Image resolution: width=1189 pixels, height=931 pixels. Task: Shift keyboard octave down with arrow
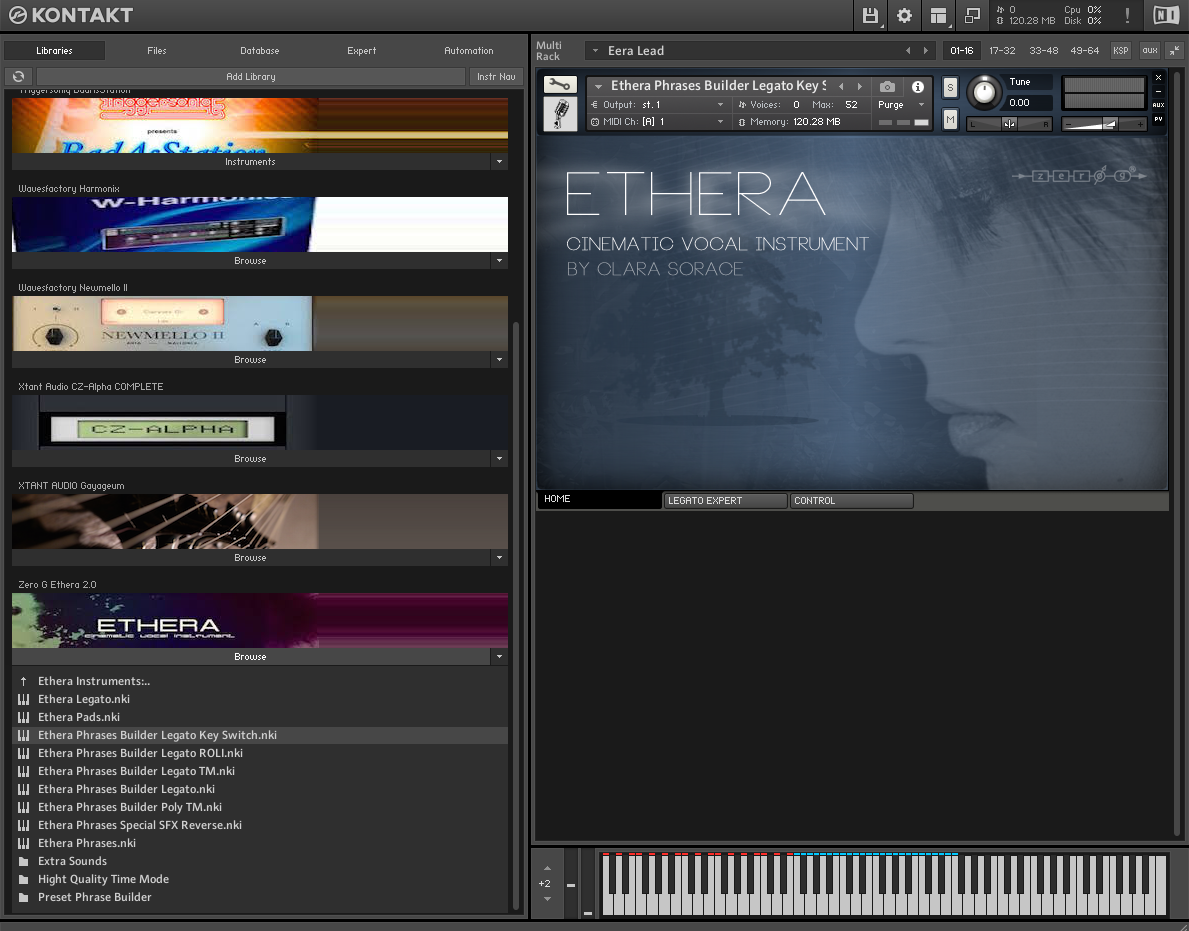547,899
